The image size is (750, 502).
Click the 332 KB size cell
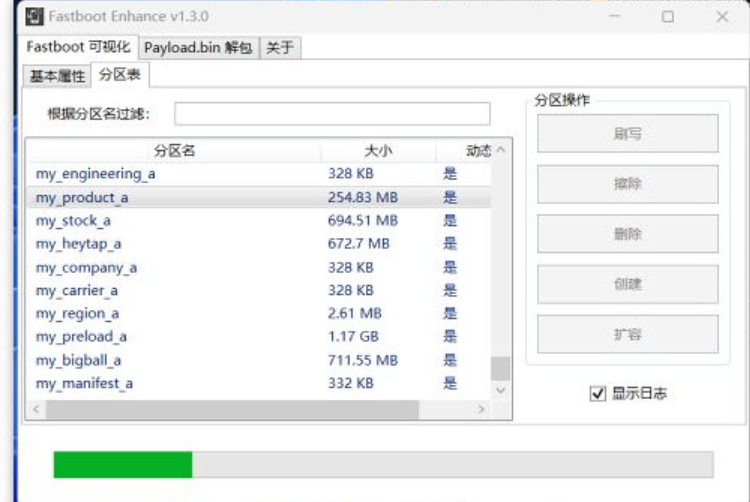pyautogui.click(x=351, y=383)
